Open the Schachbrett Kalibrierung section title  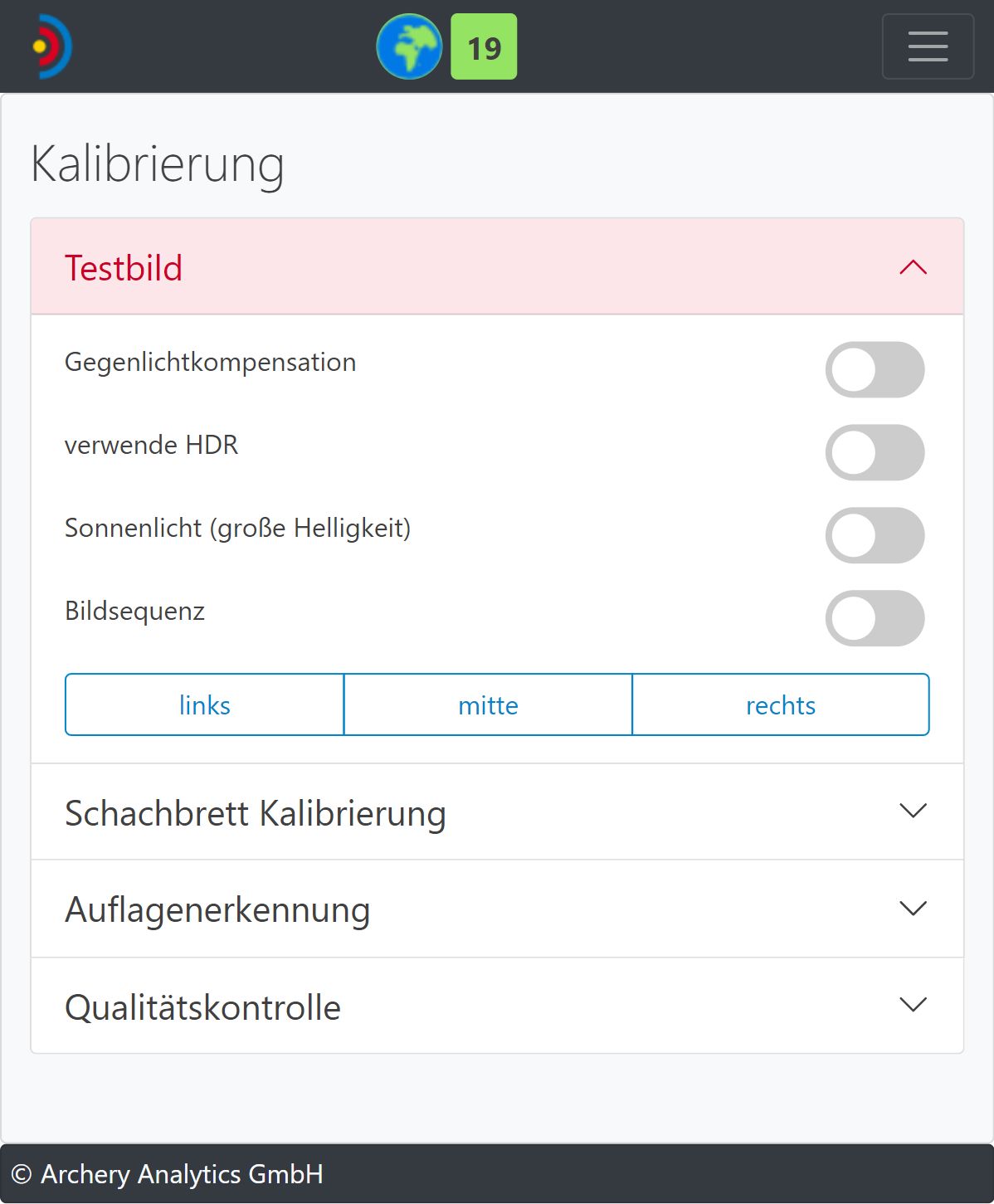[256, 813]
